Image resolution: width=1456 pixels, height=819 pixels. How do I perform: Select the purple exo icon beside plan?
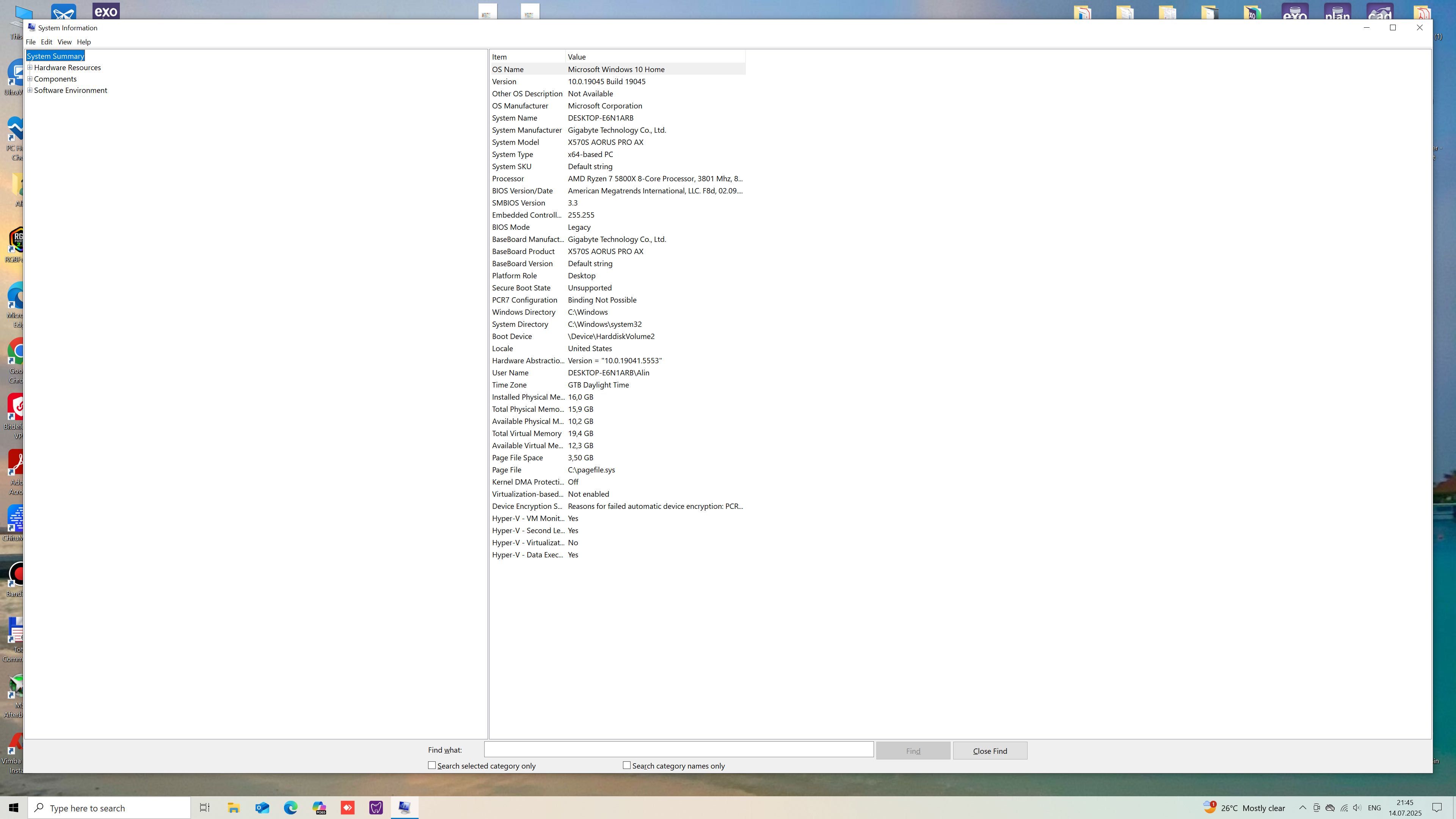(x=1295, y=11)
